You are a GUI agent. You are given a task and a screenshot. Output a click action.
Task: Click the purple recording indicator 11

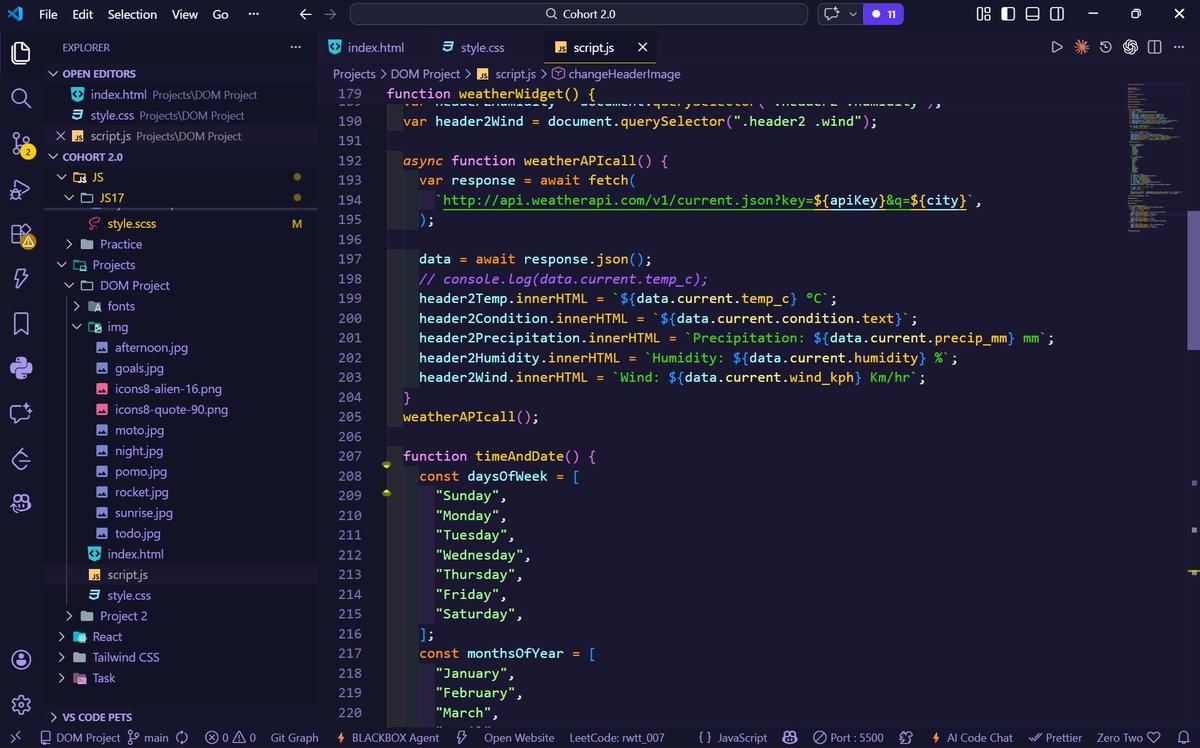click(x=883, y=14)
